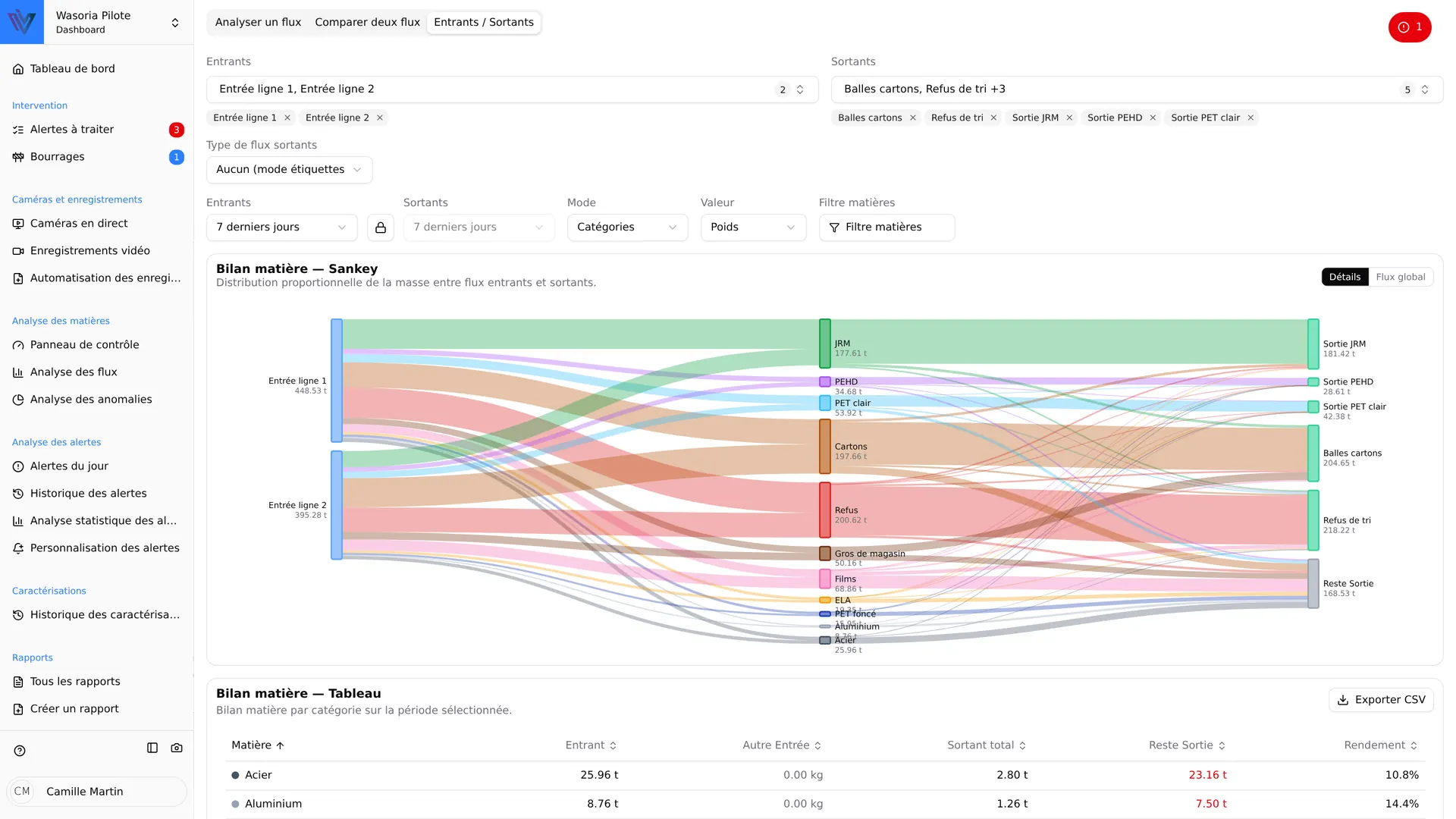
Task: Click the camera screenshot icon in sidebar footer
Action: point(177,748)
